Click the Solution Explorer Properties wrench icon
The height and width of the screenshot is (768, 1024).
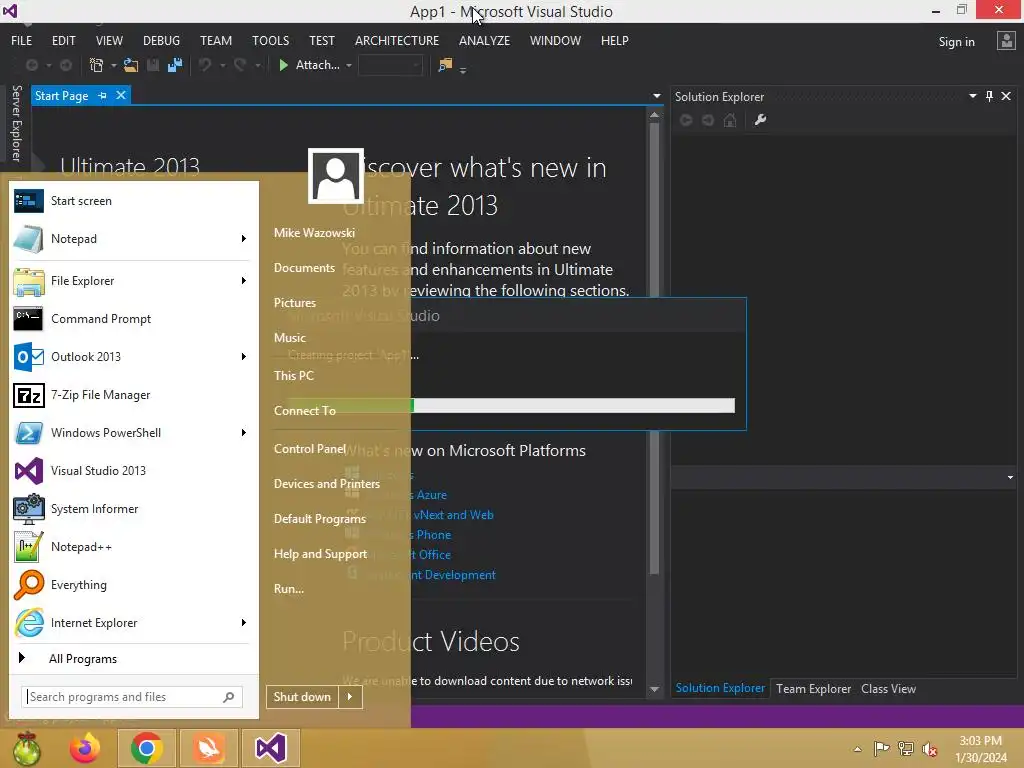point(760,120)
